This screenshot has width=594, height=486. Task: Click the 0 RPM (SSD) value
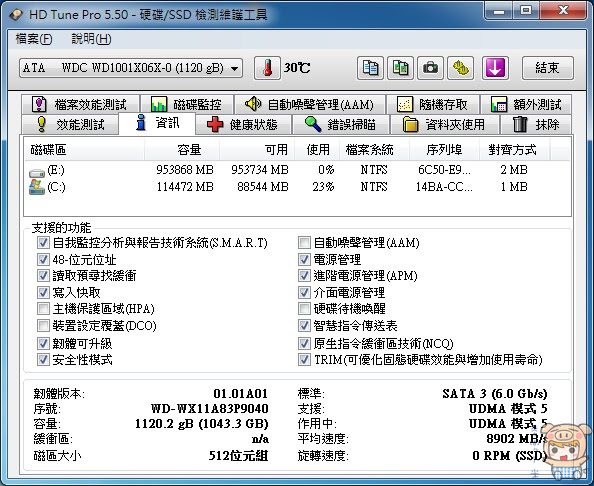tap(510, 455)
